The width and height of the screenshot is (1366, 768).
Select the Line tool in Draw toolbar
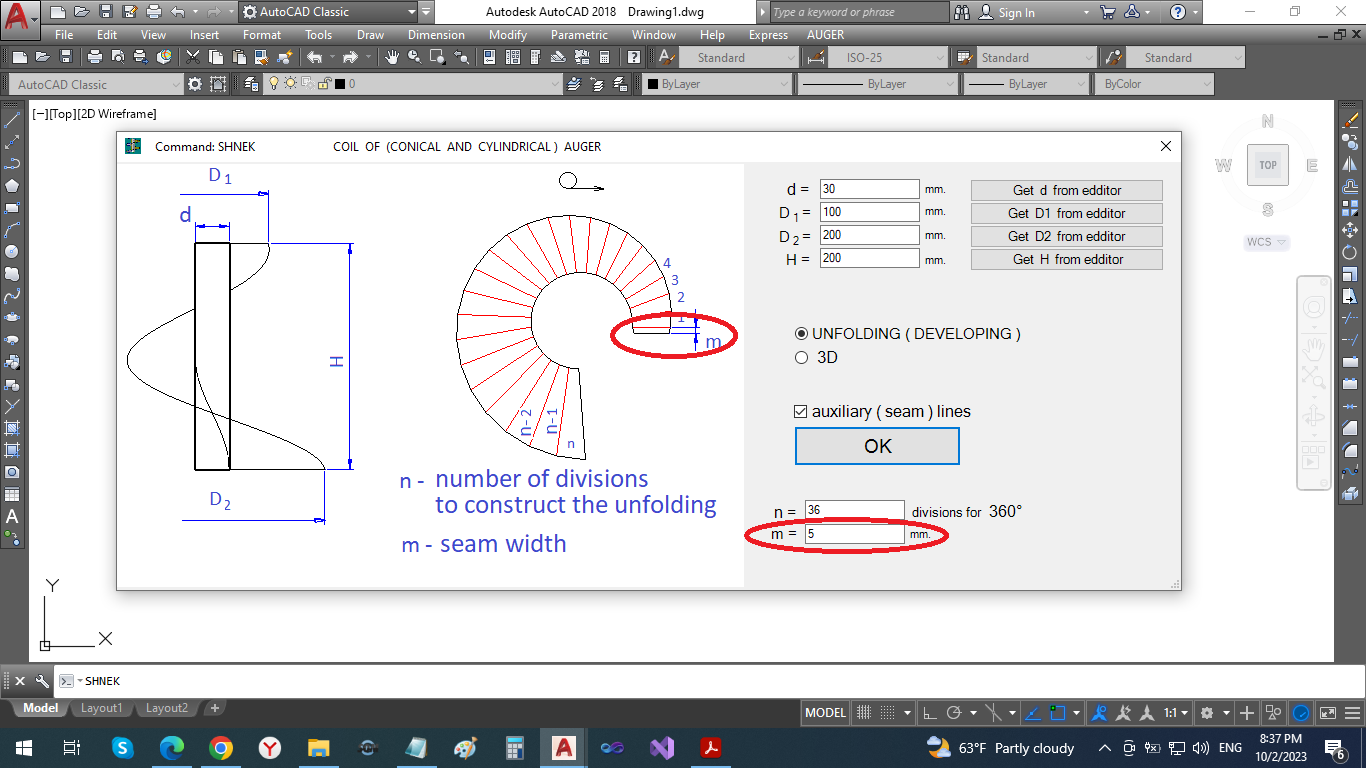12,120
